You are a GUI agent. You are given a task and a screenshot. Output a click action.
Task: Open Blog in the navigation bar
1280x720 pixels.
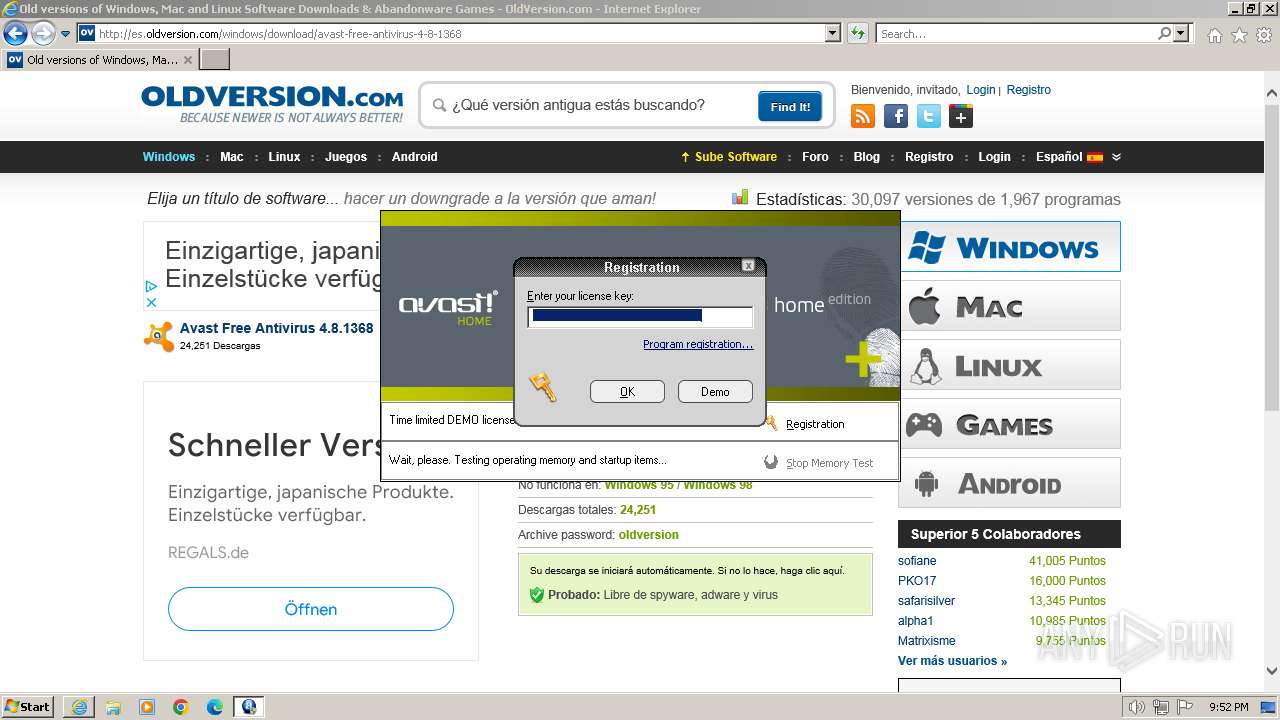[x=867, y=157]
